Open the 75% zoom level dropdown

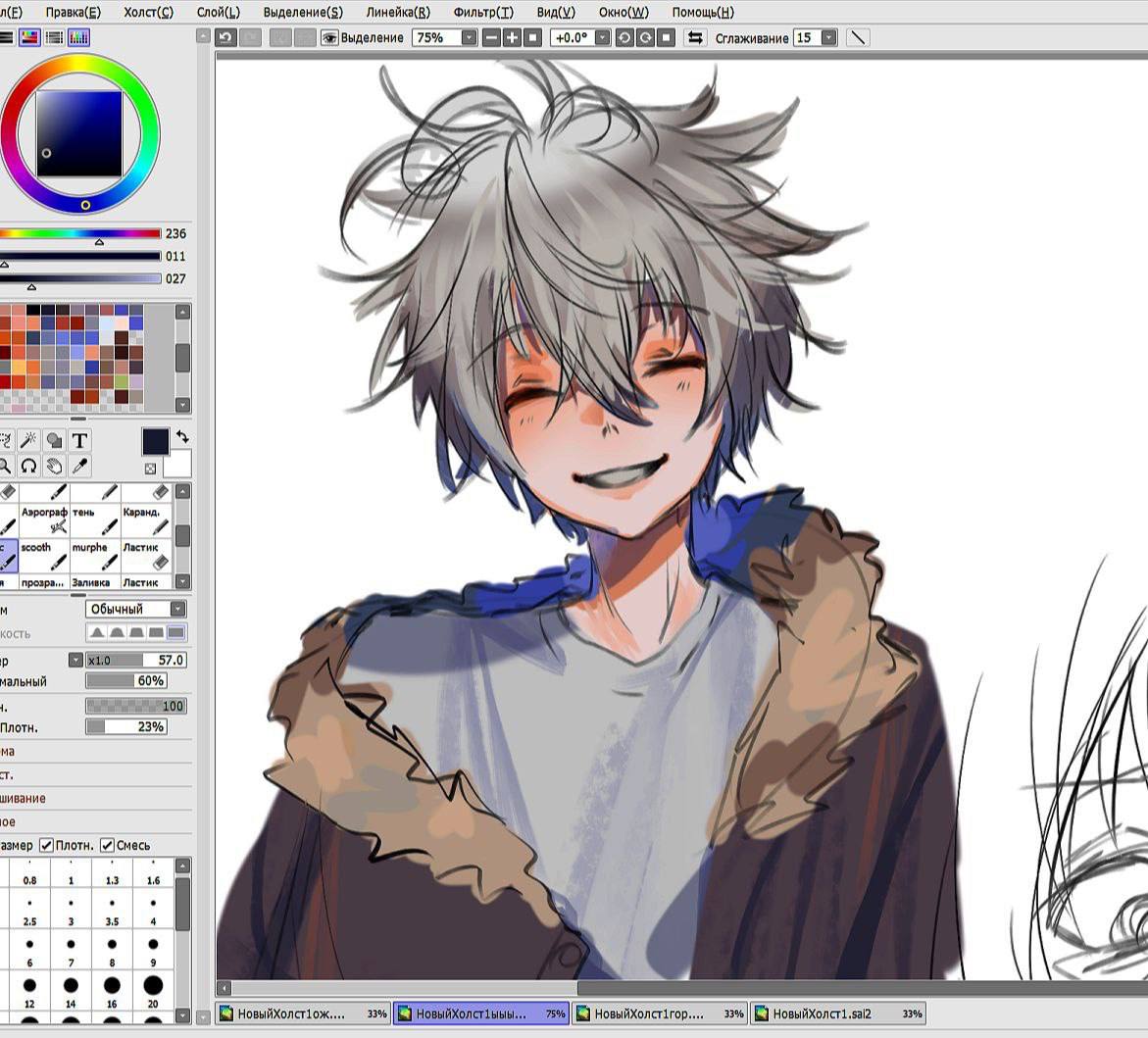pyautogui.click(x=469, y=37)
